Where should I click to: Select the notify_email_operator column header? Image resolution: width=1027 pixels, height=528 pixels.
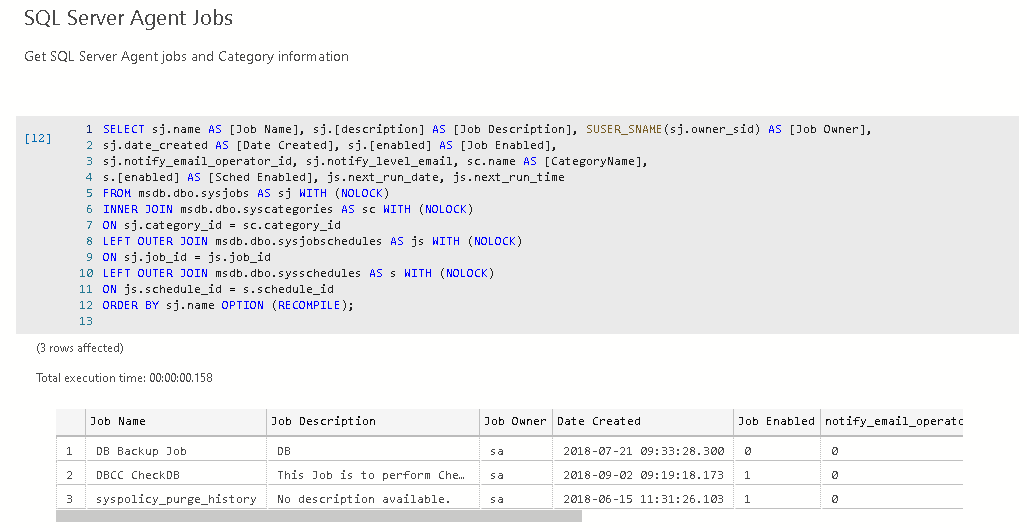[x=892, y=421]
